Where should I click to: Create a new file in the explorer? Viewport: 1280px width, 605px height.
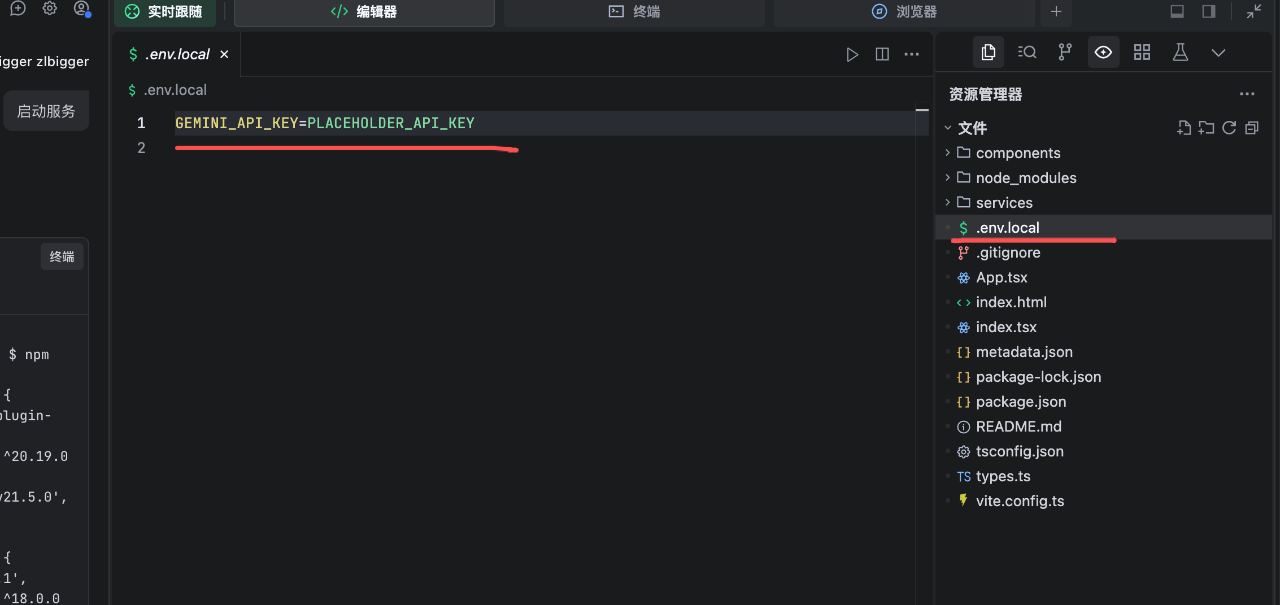1184,128
